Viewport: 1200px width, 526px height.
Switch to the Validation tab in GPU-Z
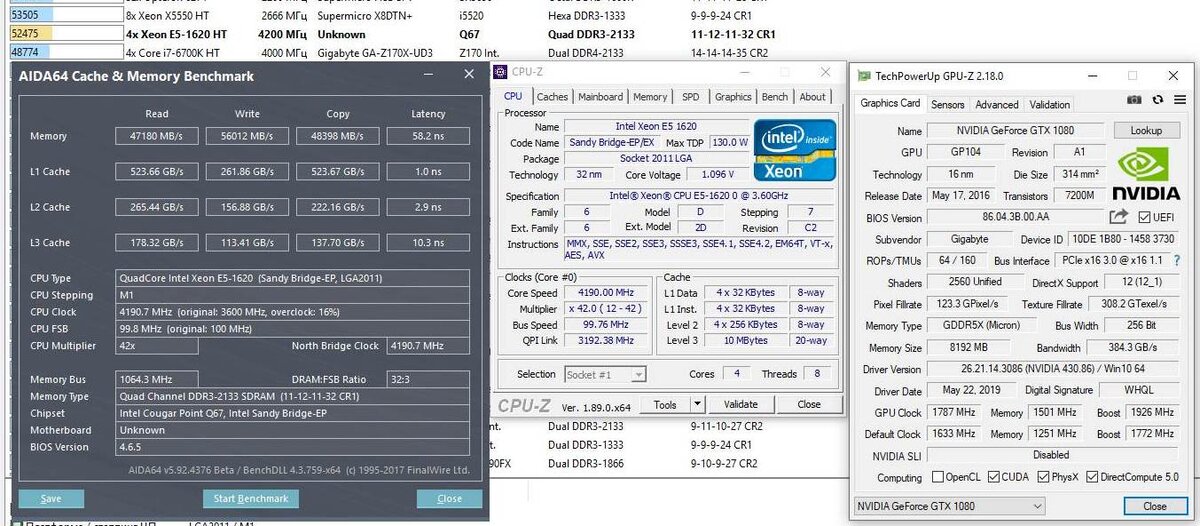tap(1049, 104)
